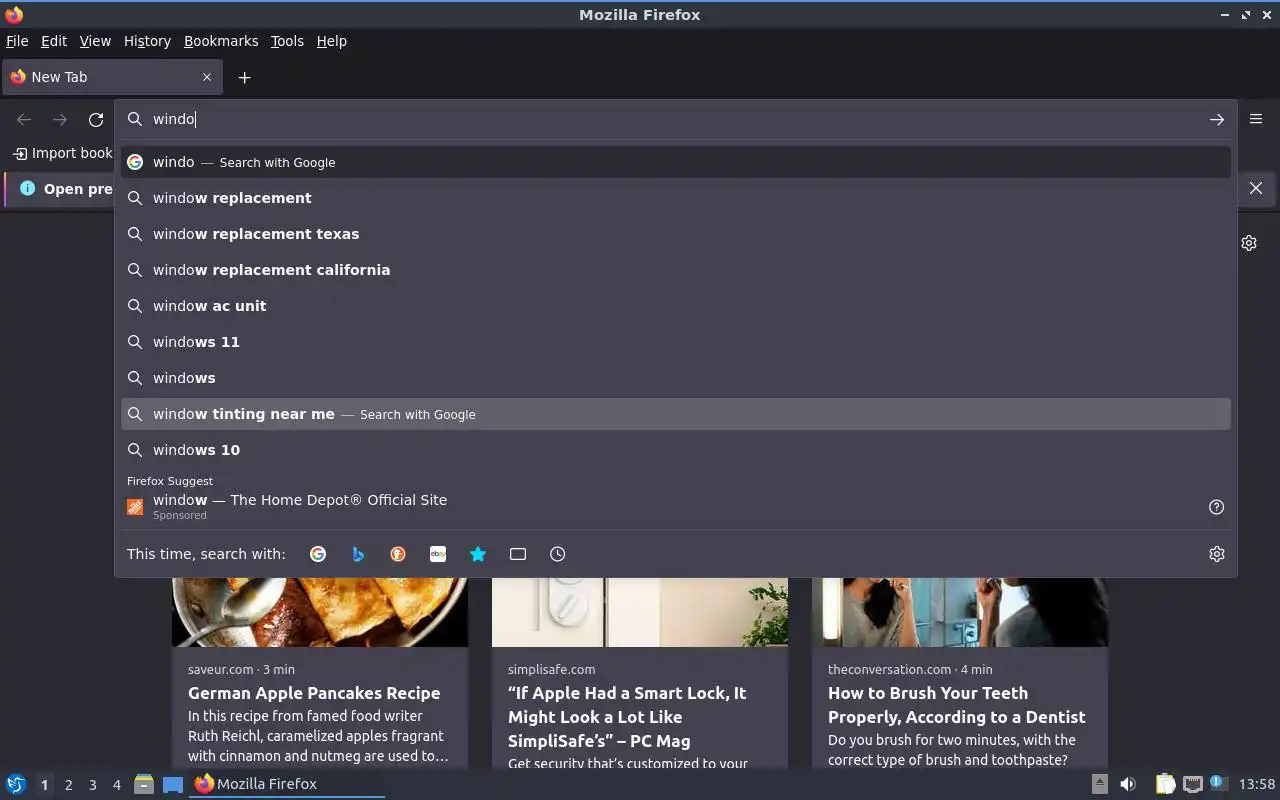1280x800 pixels.
Task: Go back with the back arrow
Action: pos(24,119)
